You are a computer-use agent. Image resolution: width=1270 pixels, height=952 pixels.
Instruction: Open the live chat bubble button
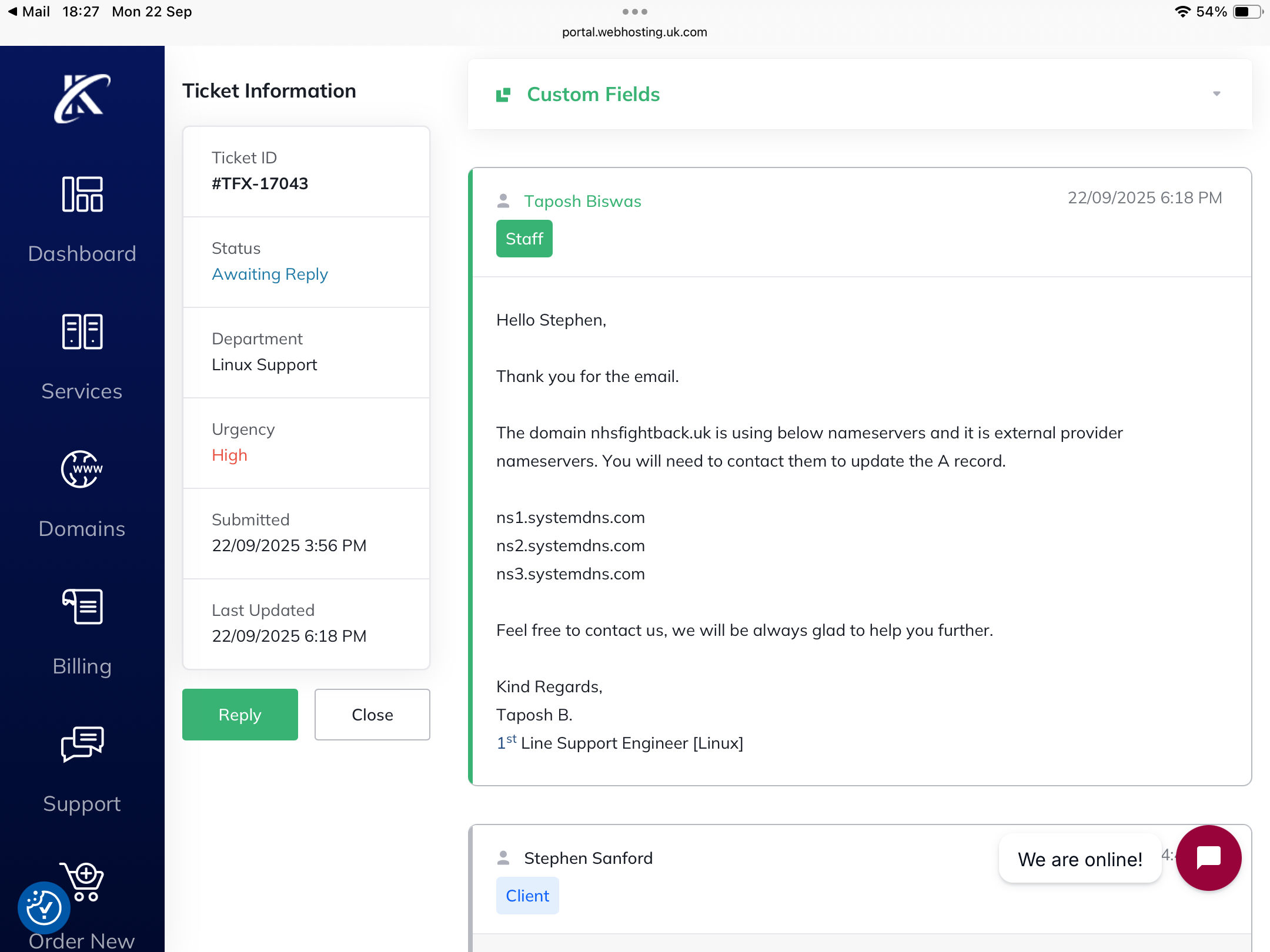tap(1208, 857)
